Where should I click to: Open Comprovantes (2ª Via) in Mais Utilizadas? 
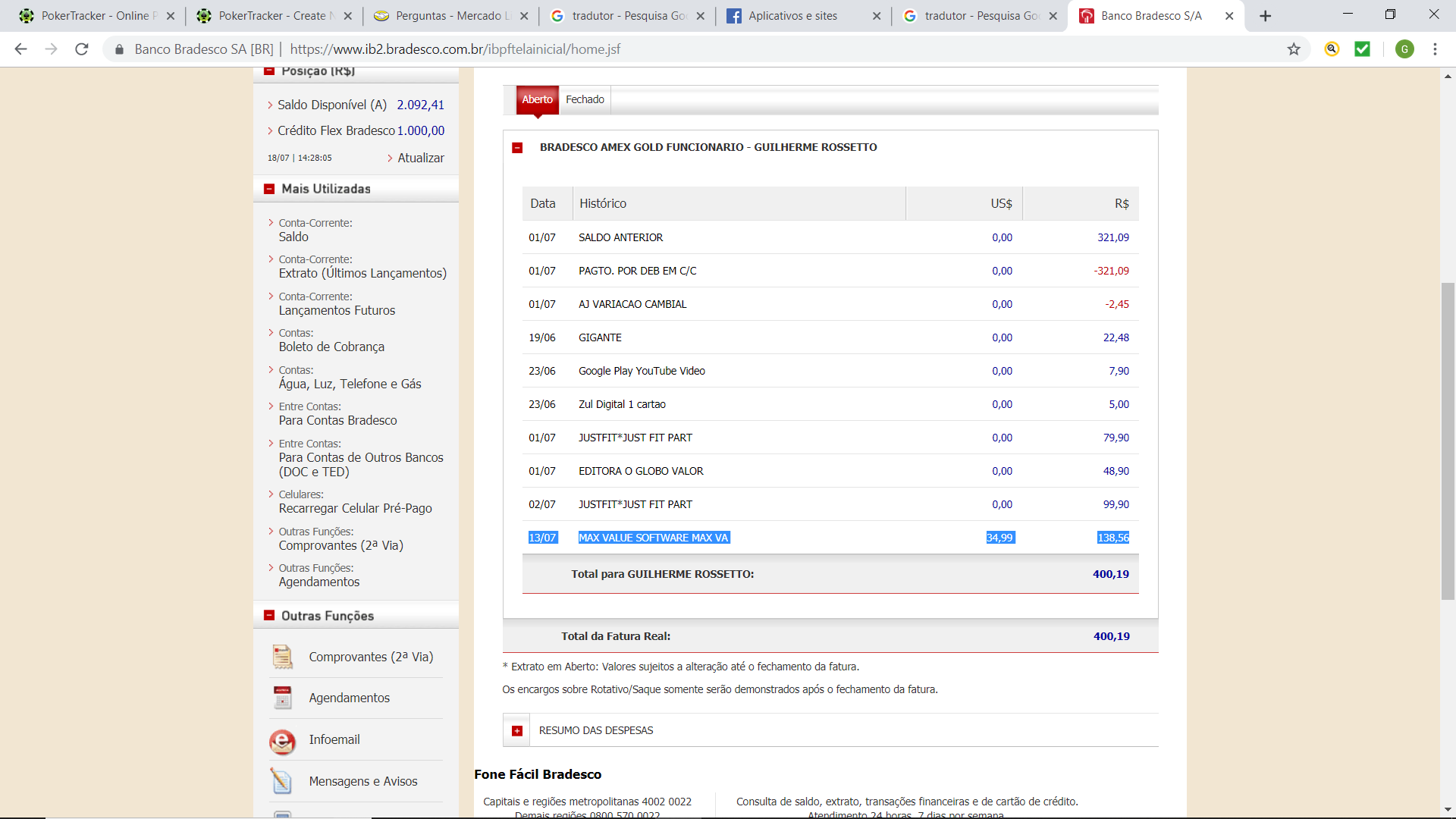pyautogui.click(x=340, y=545)
